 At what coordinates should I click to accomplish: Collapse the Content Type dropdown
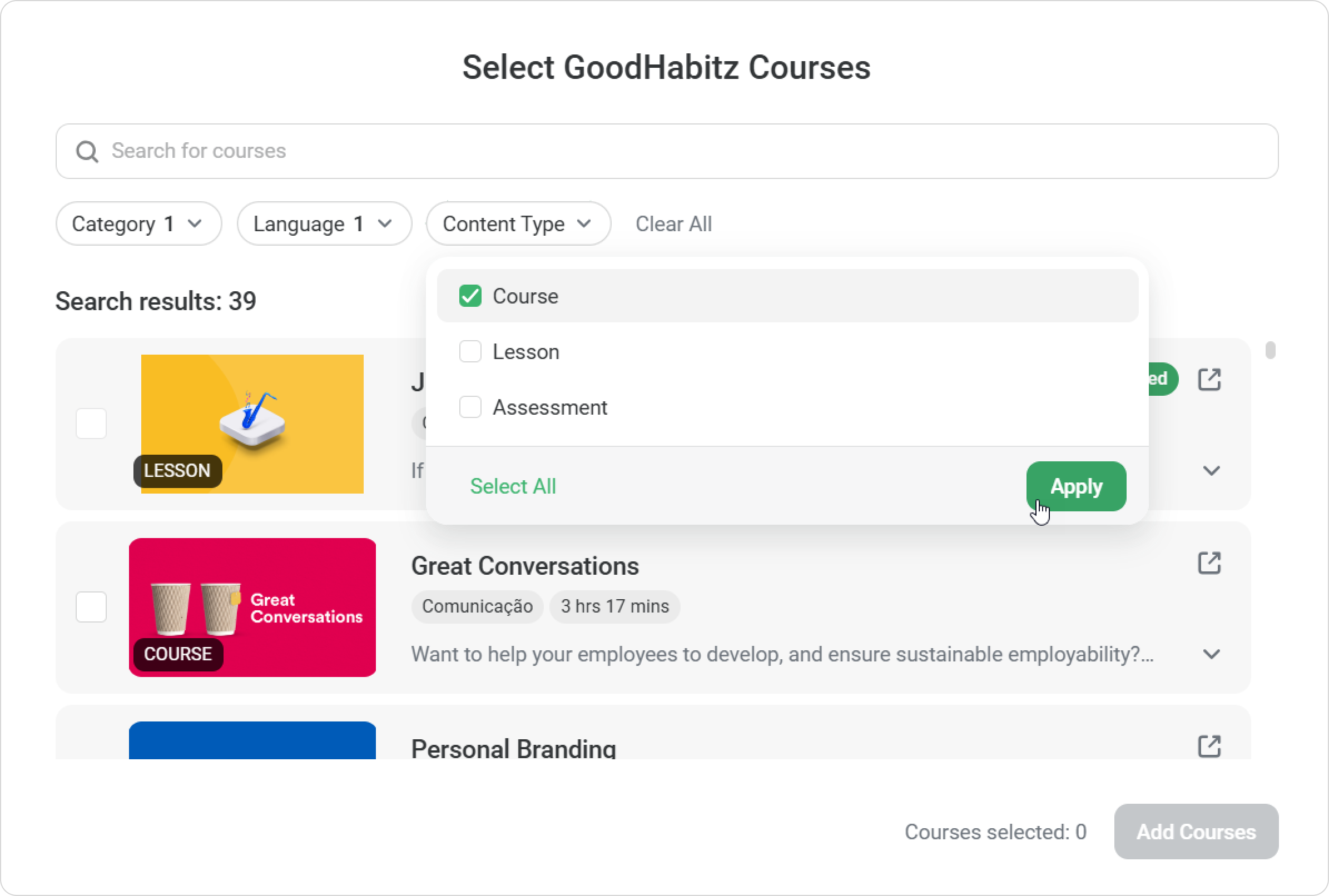[x=518, y=223]
